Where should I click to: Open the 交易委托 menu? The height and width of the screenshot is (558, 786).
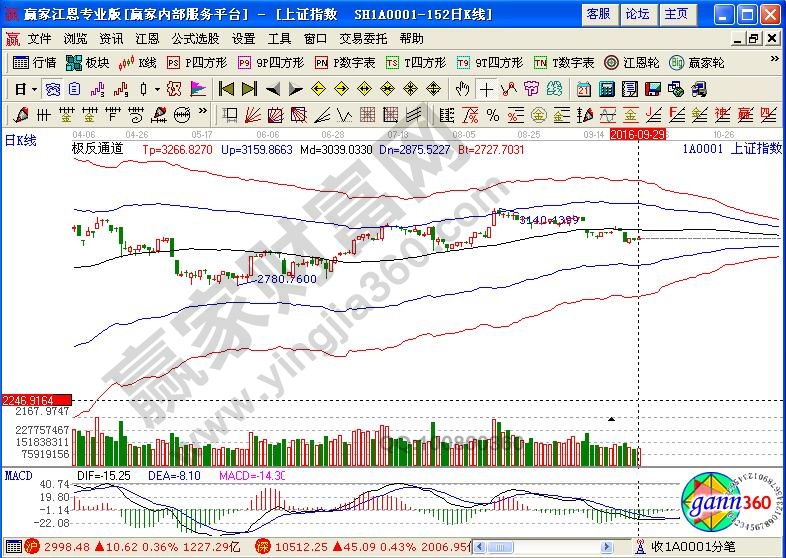(x=363, y=39)
